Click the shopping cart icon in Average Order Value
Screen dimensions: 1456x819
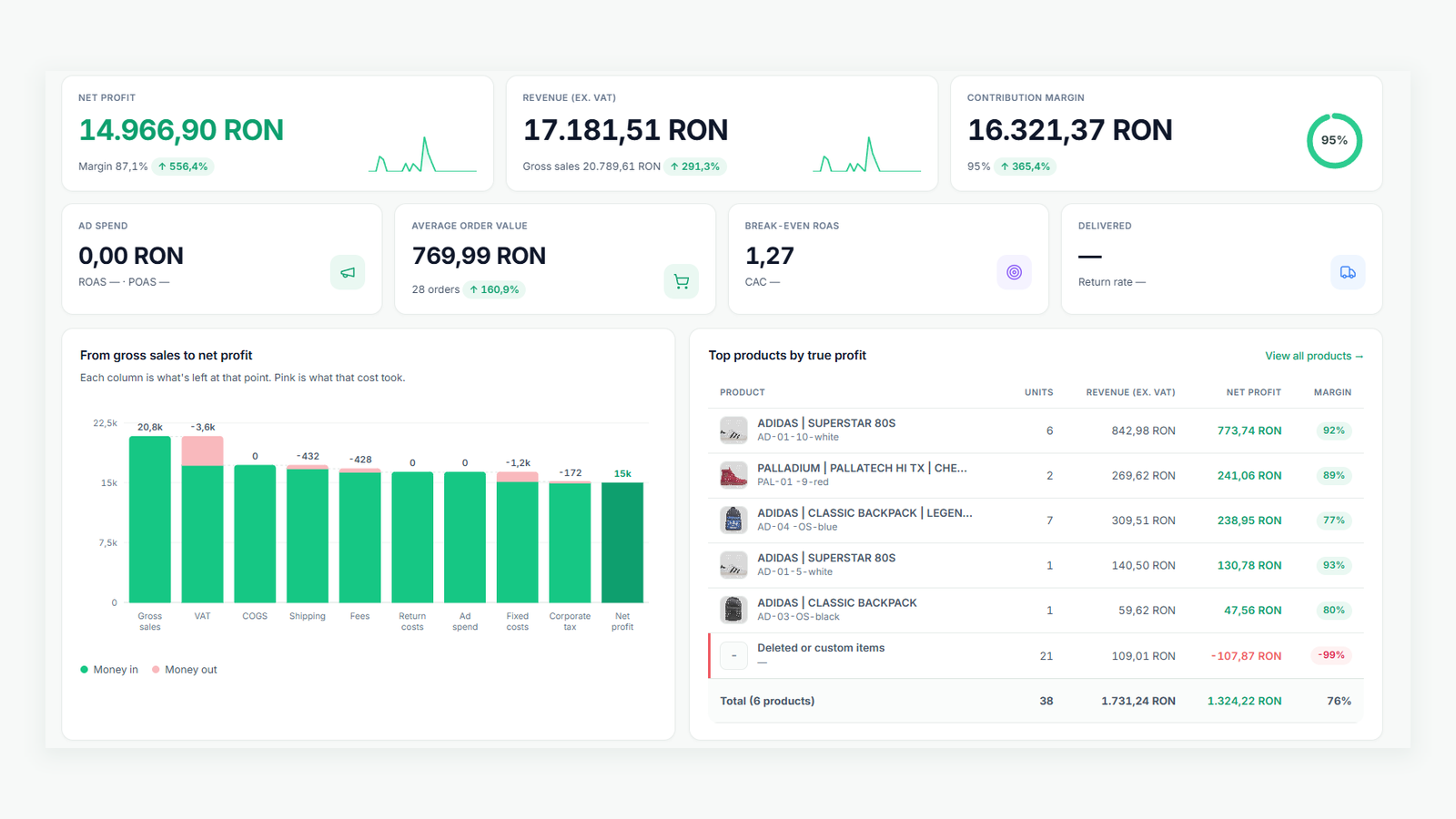pos(681,281)
